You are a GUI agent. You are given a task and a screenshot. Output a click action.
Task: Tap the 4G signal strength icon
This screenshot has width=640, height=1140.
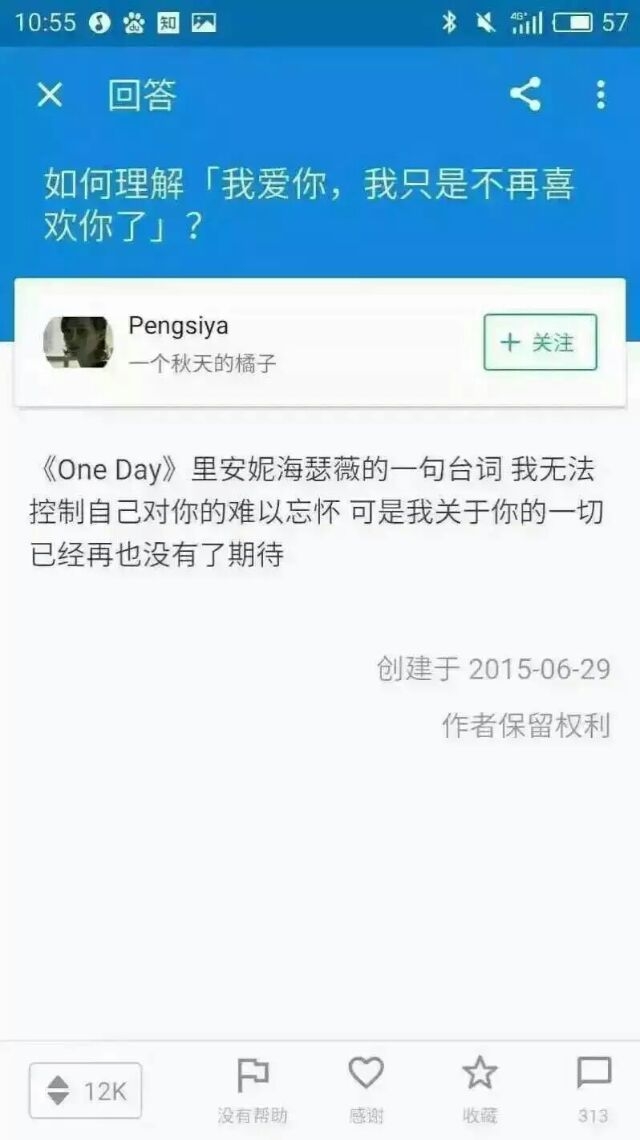pyautogui.click(x=527, y=23)
